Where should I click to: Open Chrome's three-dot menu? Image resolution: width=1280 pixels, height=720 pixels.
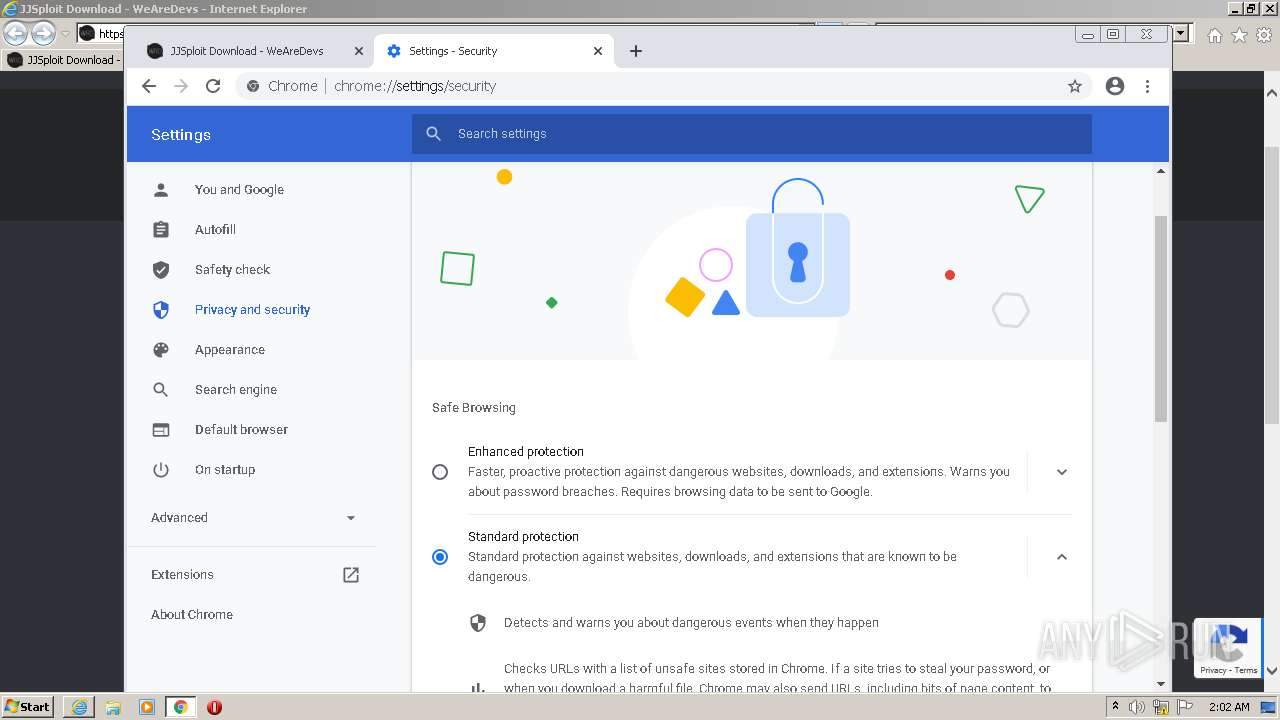point(1147,86)
